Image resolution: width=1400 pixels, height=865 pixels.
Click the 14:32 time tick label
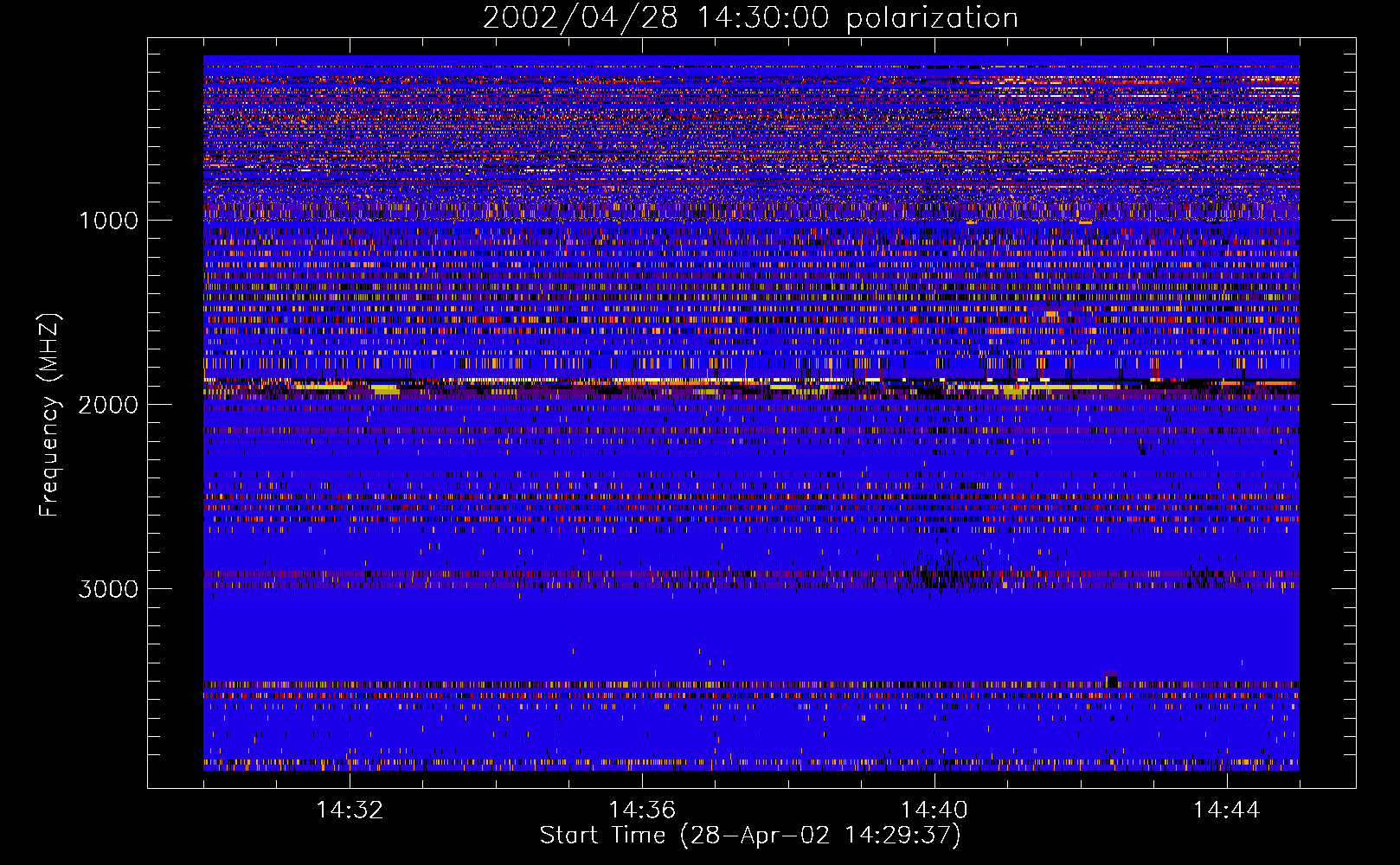[350, 811]
